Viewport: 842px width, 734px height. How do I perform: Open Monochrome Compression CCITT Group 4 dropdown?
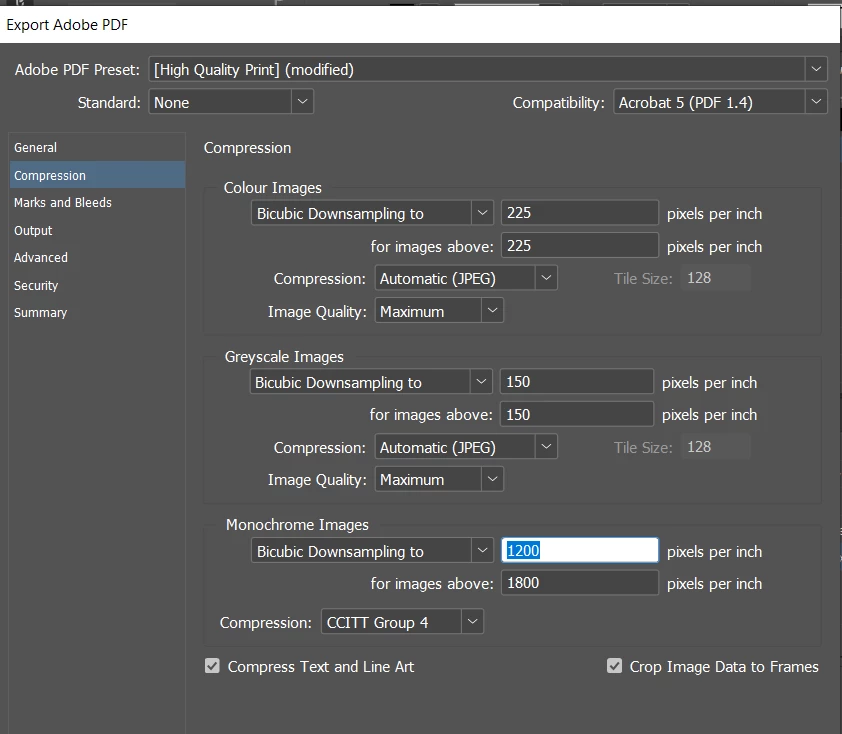click(402, 622)
